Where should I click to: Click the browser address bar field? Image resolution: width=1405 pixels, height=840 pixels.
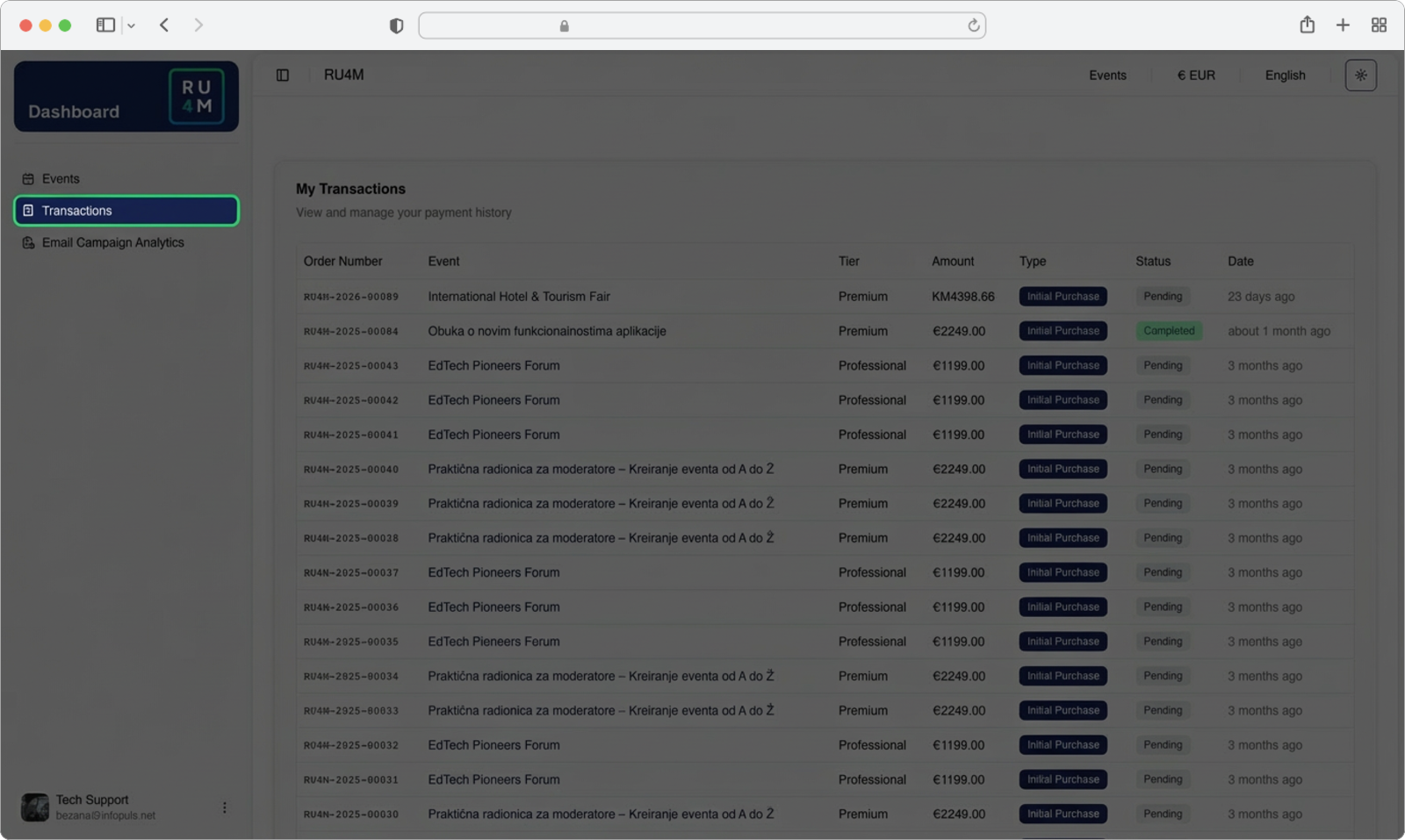tap(702, 26)
